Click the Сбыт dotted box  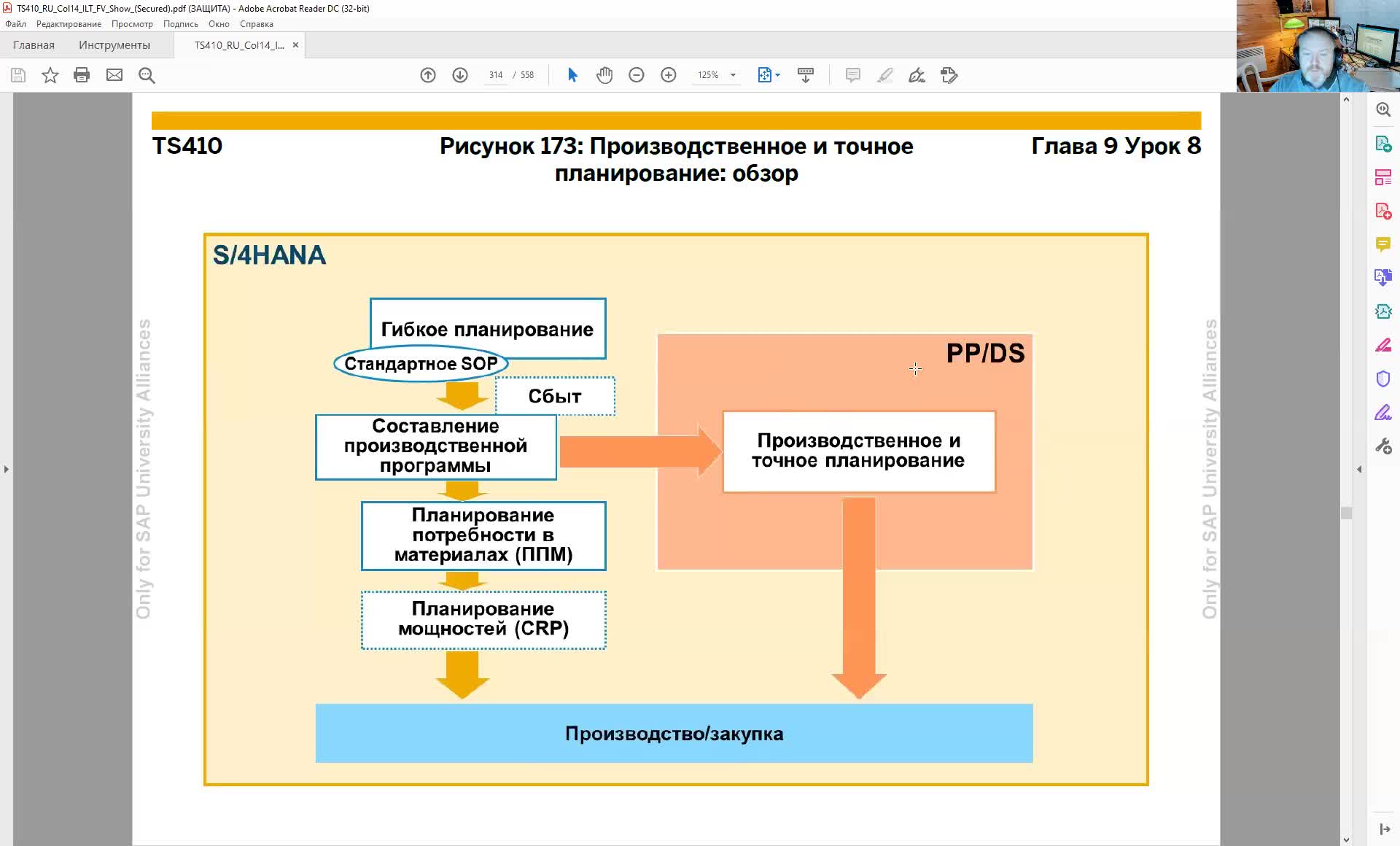point(555,396)
